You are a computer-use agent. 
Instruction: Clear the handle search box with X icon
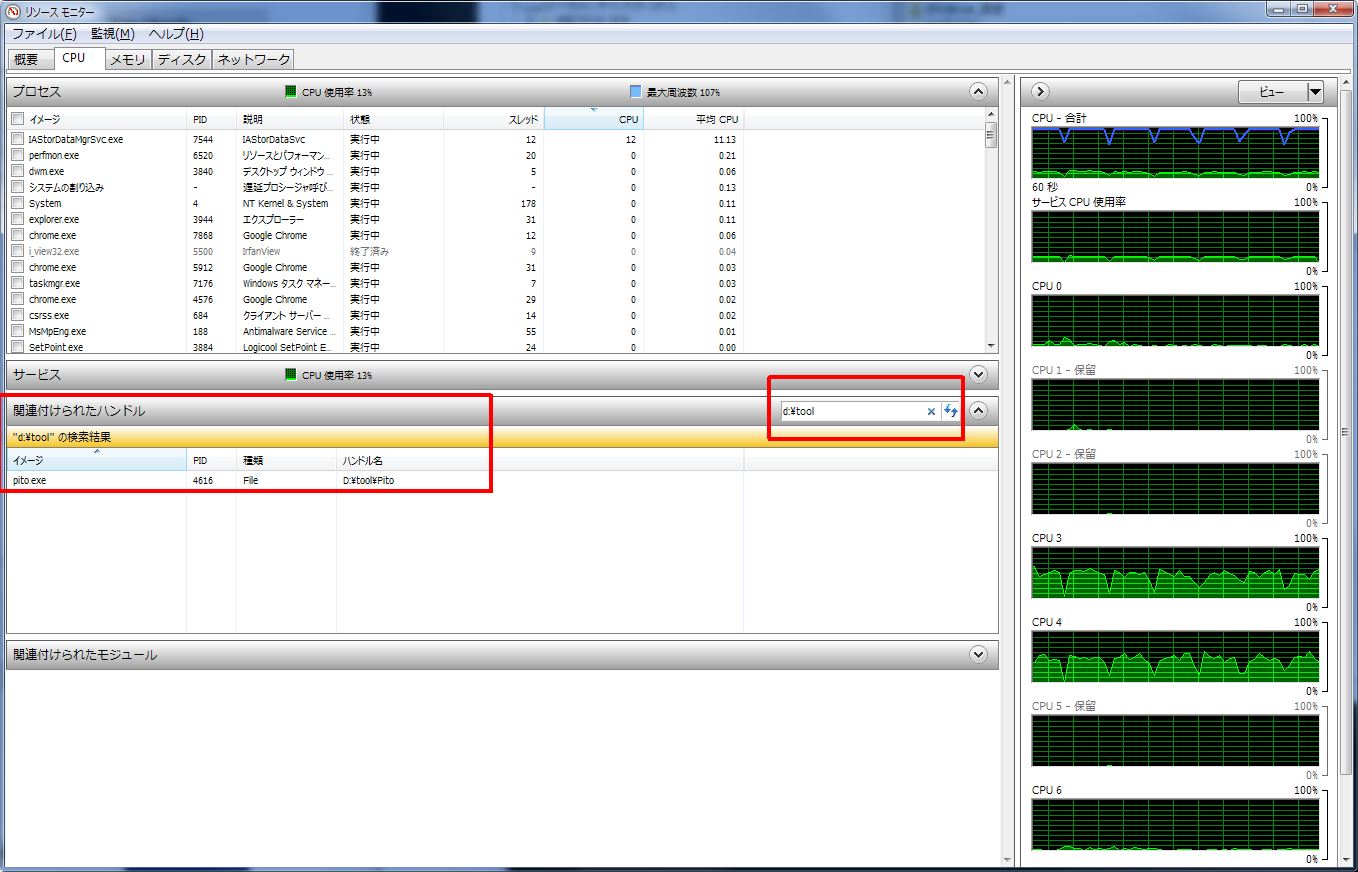coord(931,411)
